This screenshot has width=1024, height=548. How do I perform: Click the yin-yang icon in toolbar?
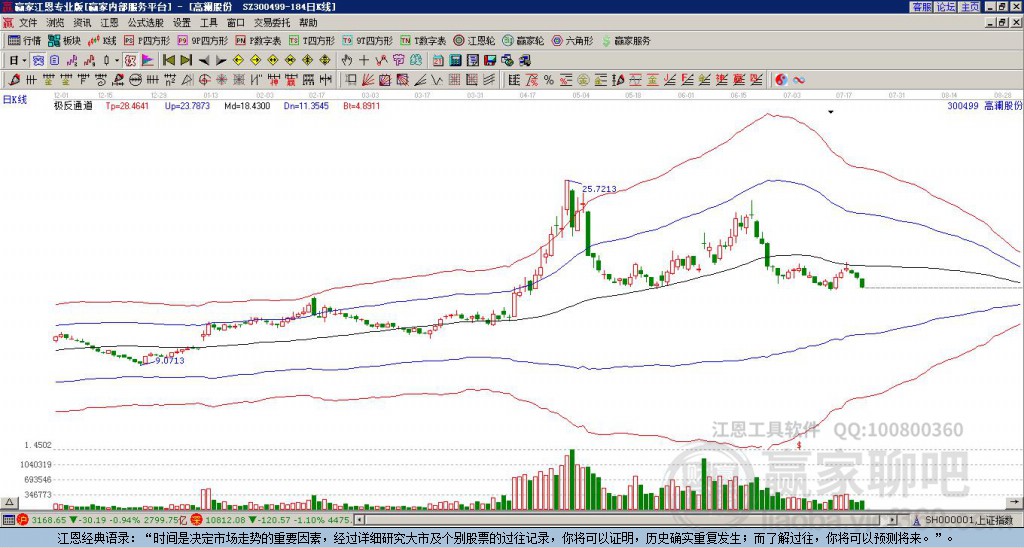click(781, 80)
